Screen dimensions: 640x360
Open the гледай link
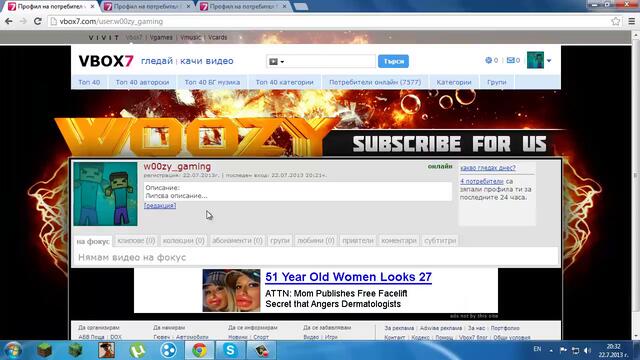[x=157, y=61]
